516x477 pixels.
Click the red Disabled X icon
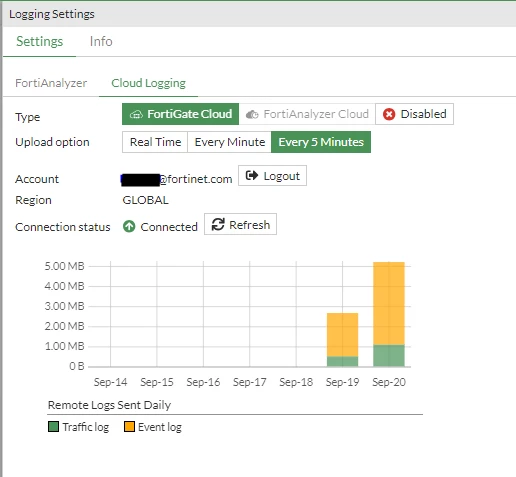coord(389,114)
